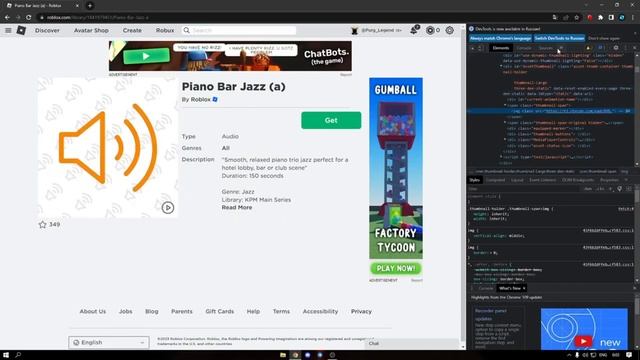Toggle the :hov element state button
This screenshot has width=640, height=360.
[588, 189]
